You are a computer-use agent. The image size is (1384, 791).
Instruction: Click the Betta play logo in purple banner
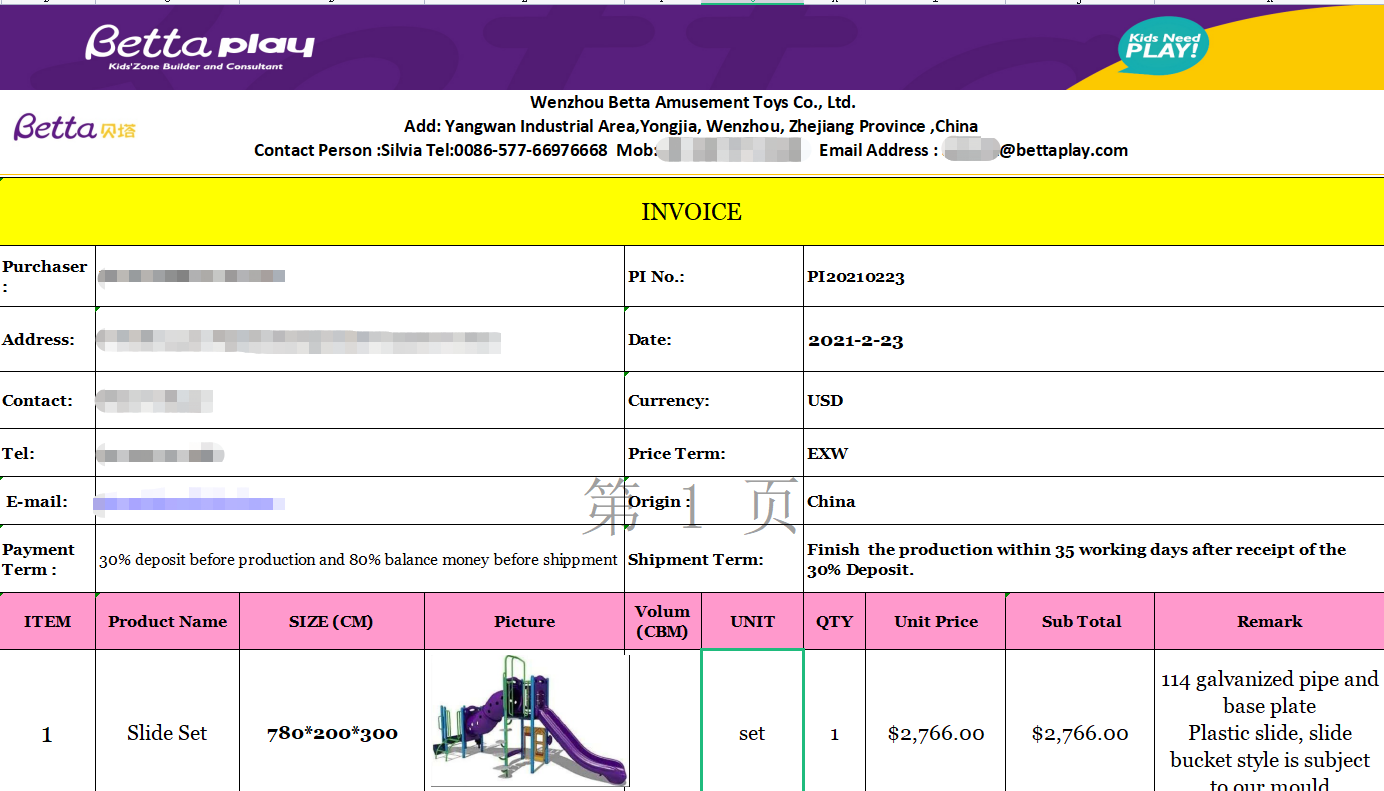pos(199,47)
